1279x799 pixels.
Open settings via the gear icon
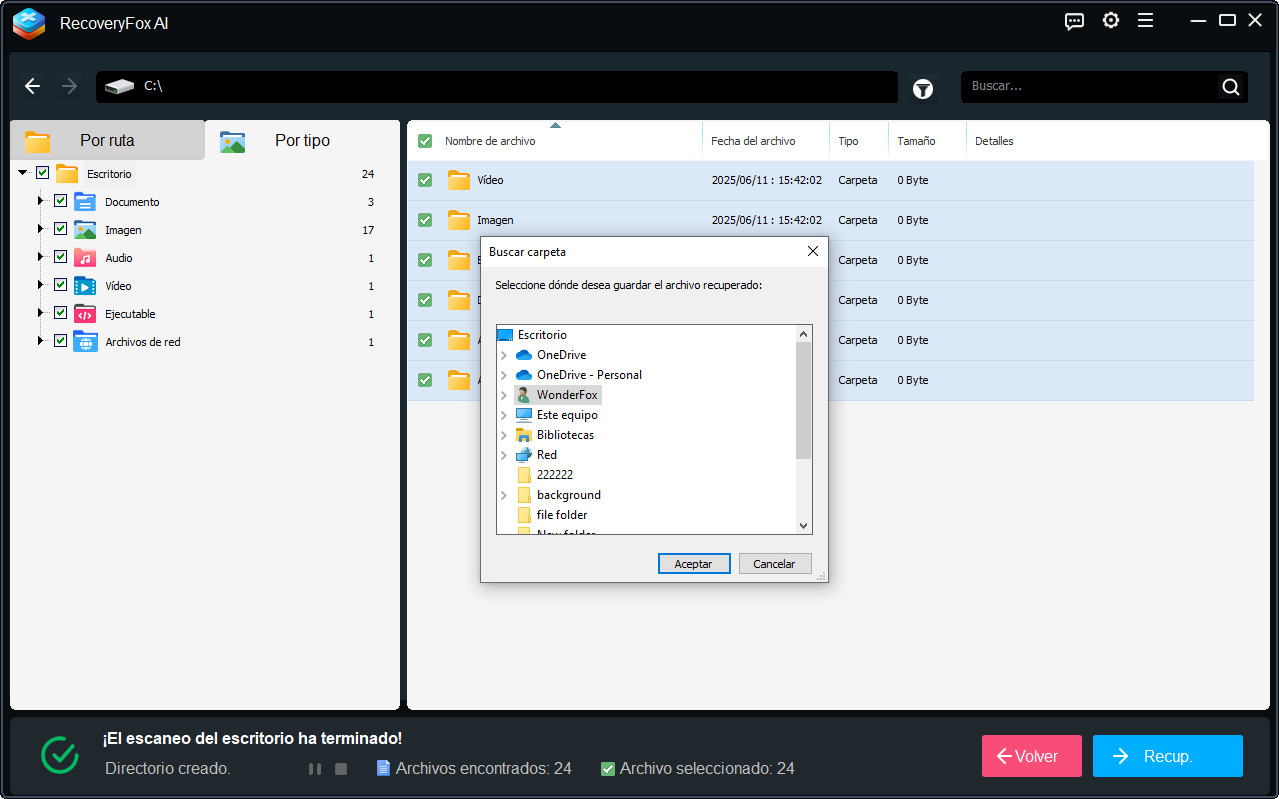pyautogui.click(x=1110, y=21)
